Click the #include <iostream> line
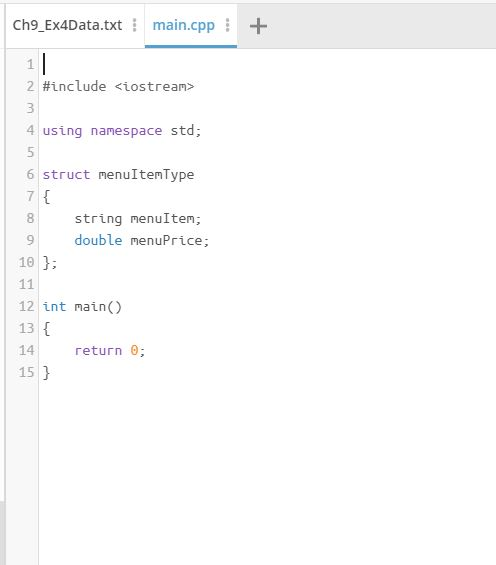 click(119, 86)
